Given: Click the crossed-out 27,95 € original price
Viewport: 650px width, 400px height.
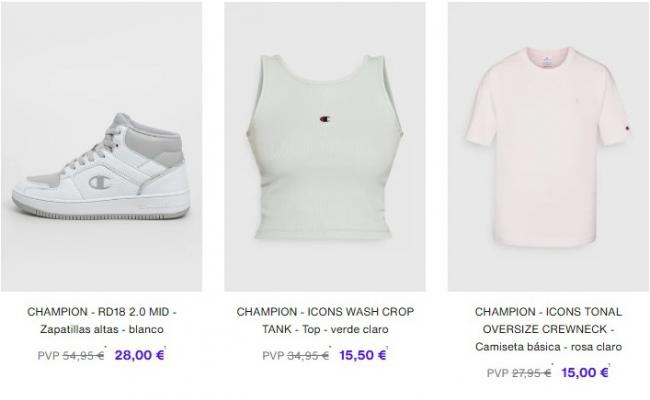Looking at the screenshot, I should click(531, 373).
